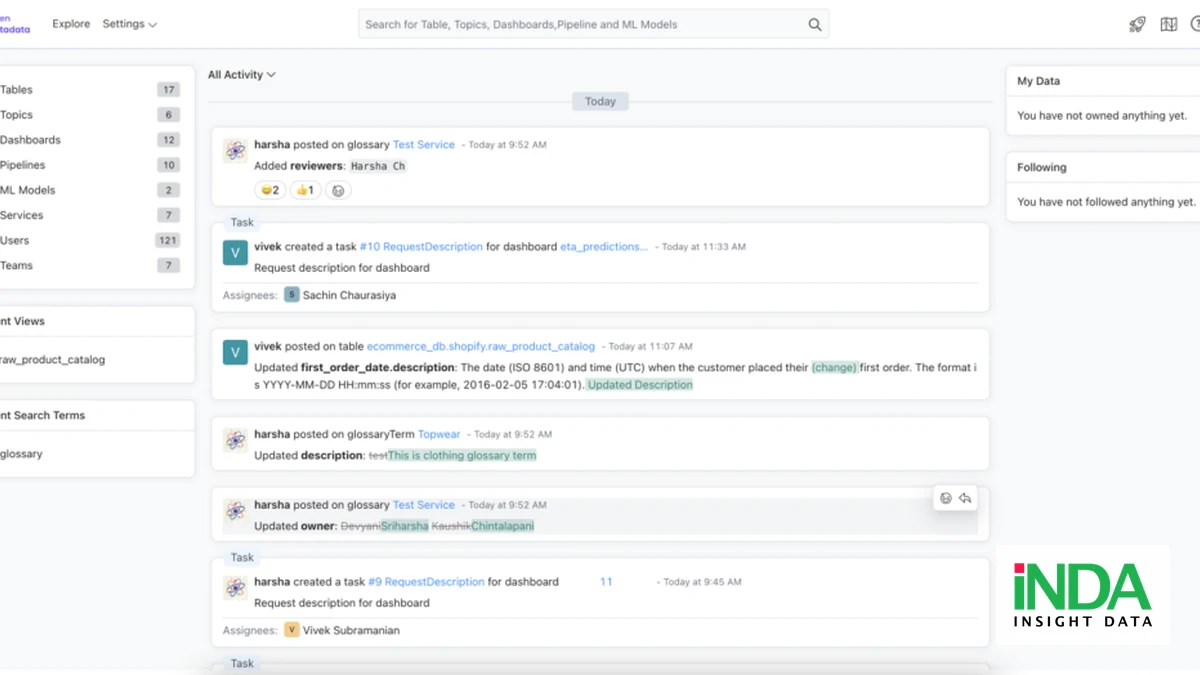Click the Today at 11:33 AM timestamp
This screenshot has height=675, width=1200.
tap(704, 247)
